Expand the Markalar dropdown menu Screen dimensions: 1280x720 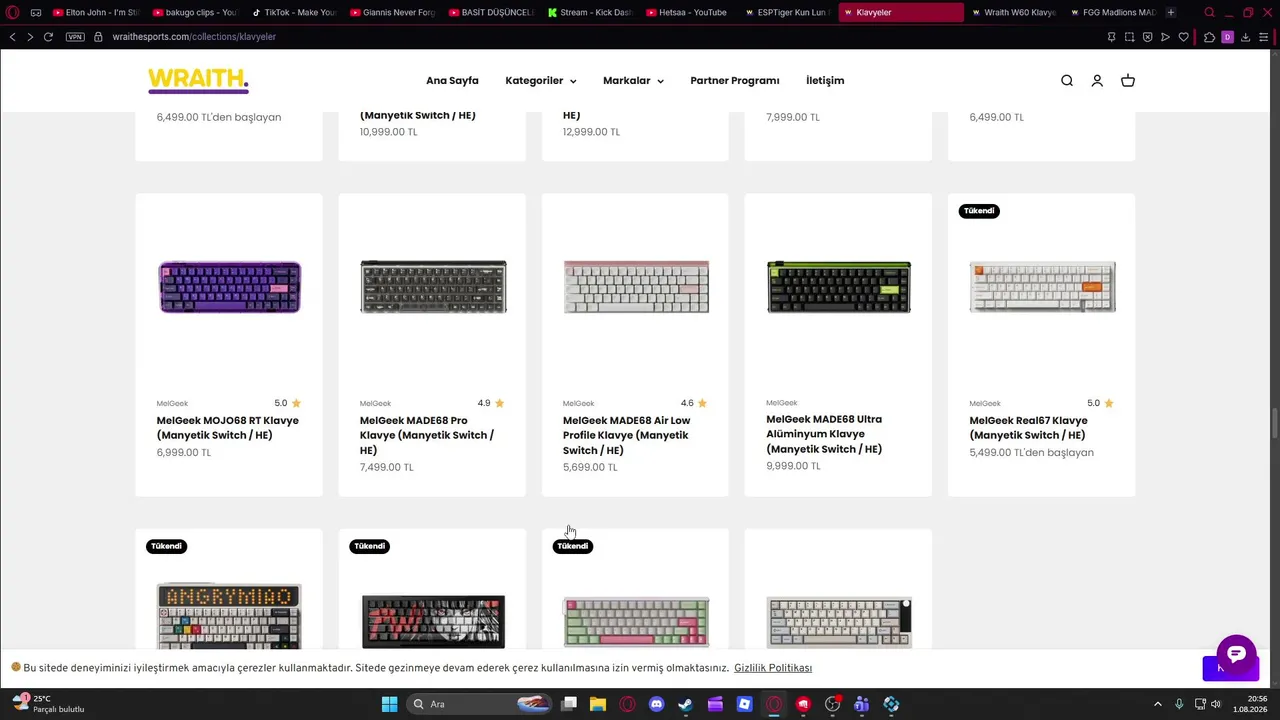tap(633, 81)
